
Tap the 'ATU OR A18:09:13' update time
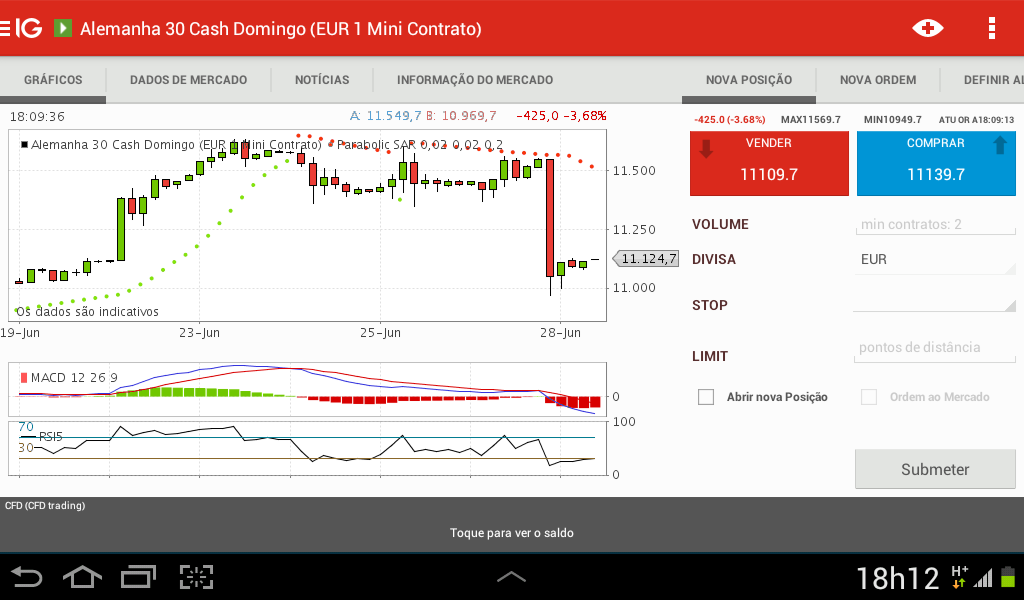click(x=976, y=119)
